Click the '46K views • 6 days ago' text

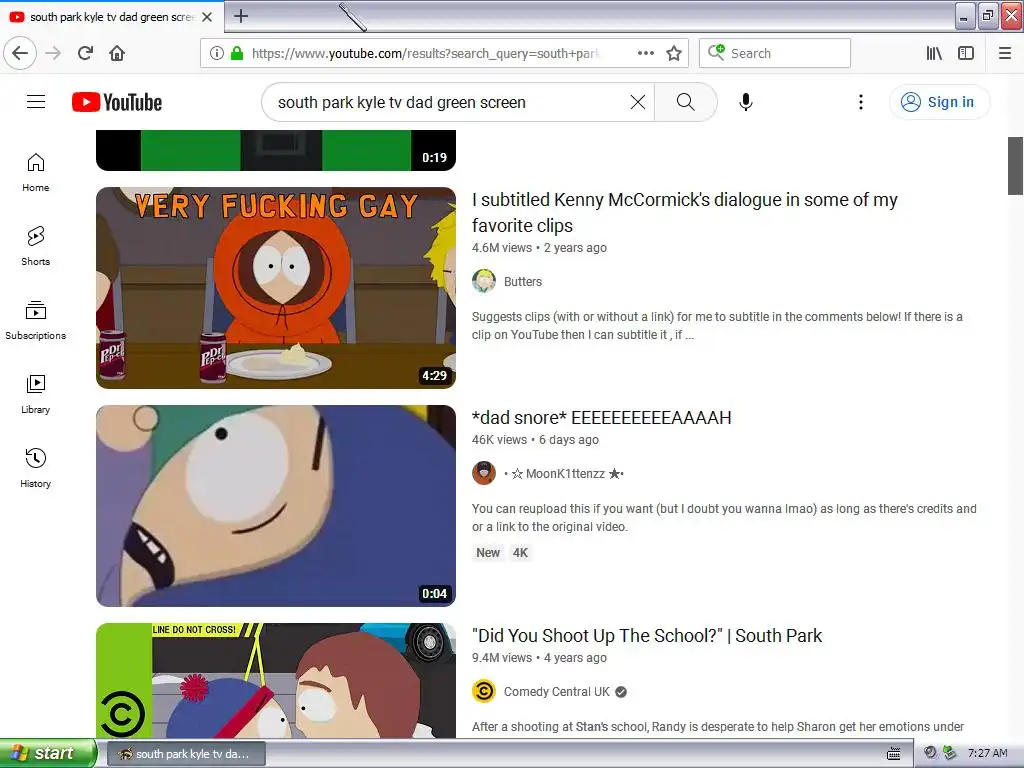click(x=536, y=440)
